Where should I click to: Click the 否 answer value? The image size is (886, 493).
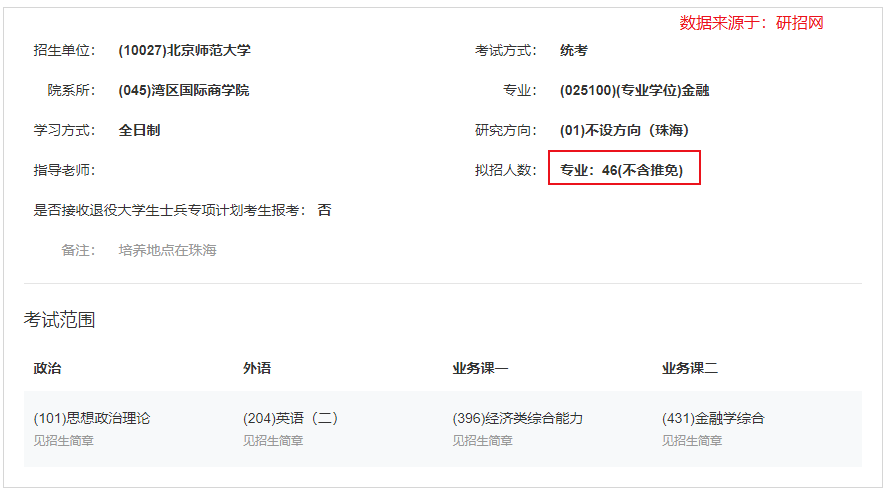click(x=324, y=210)
